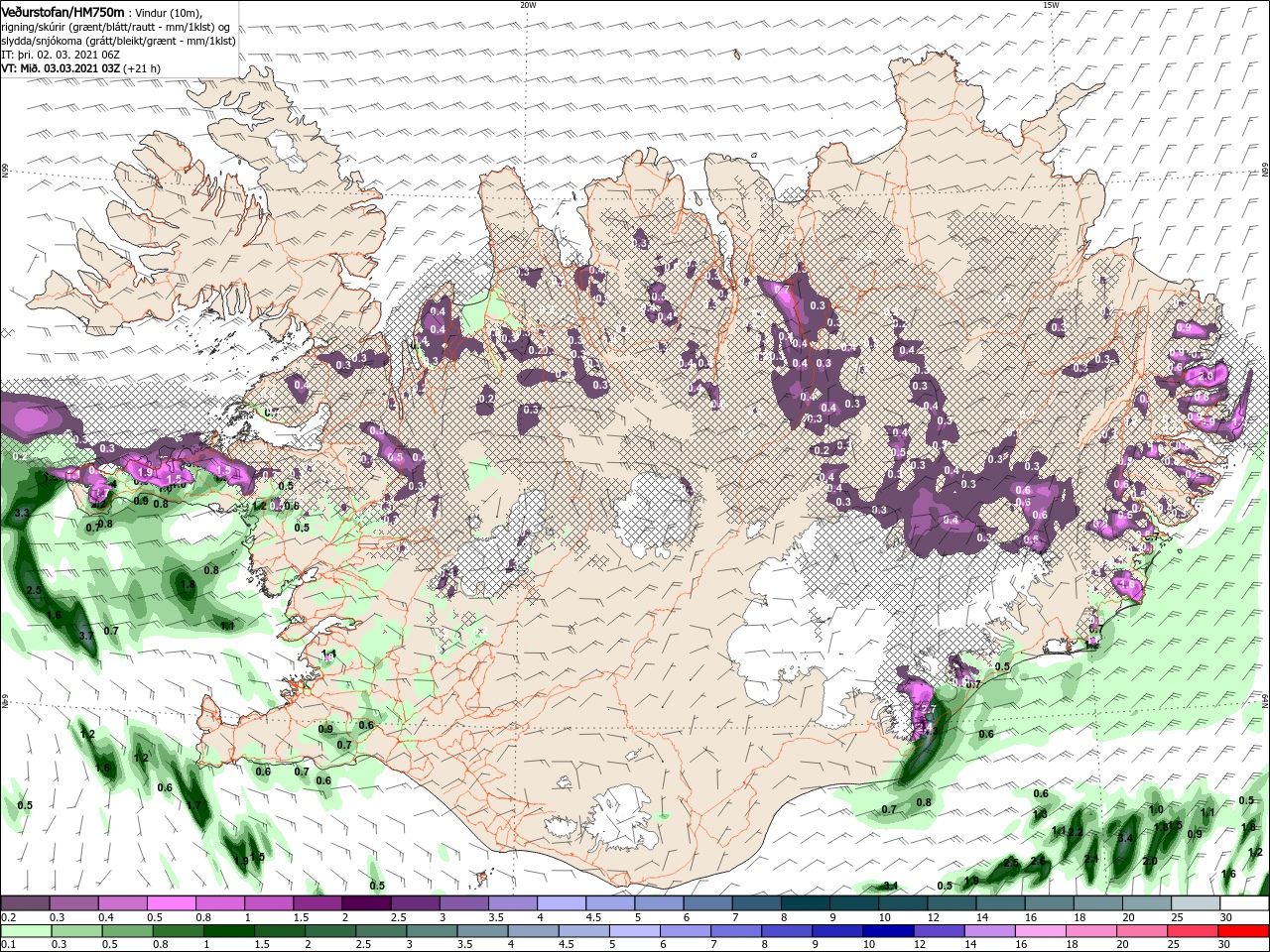Click the light pink swatch between 0.5 and 0.8, top legend row
The height and width of the screenshot is (952, 1270).
point(171,903)
